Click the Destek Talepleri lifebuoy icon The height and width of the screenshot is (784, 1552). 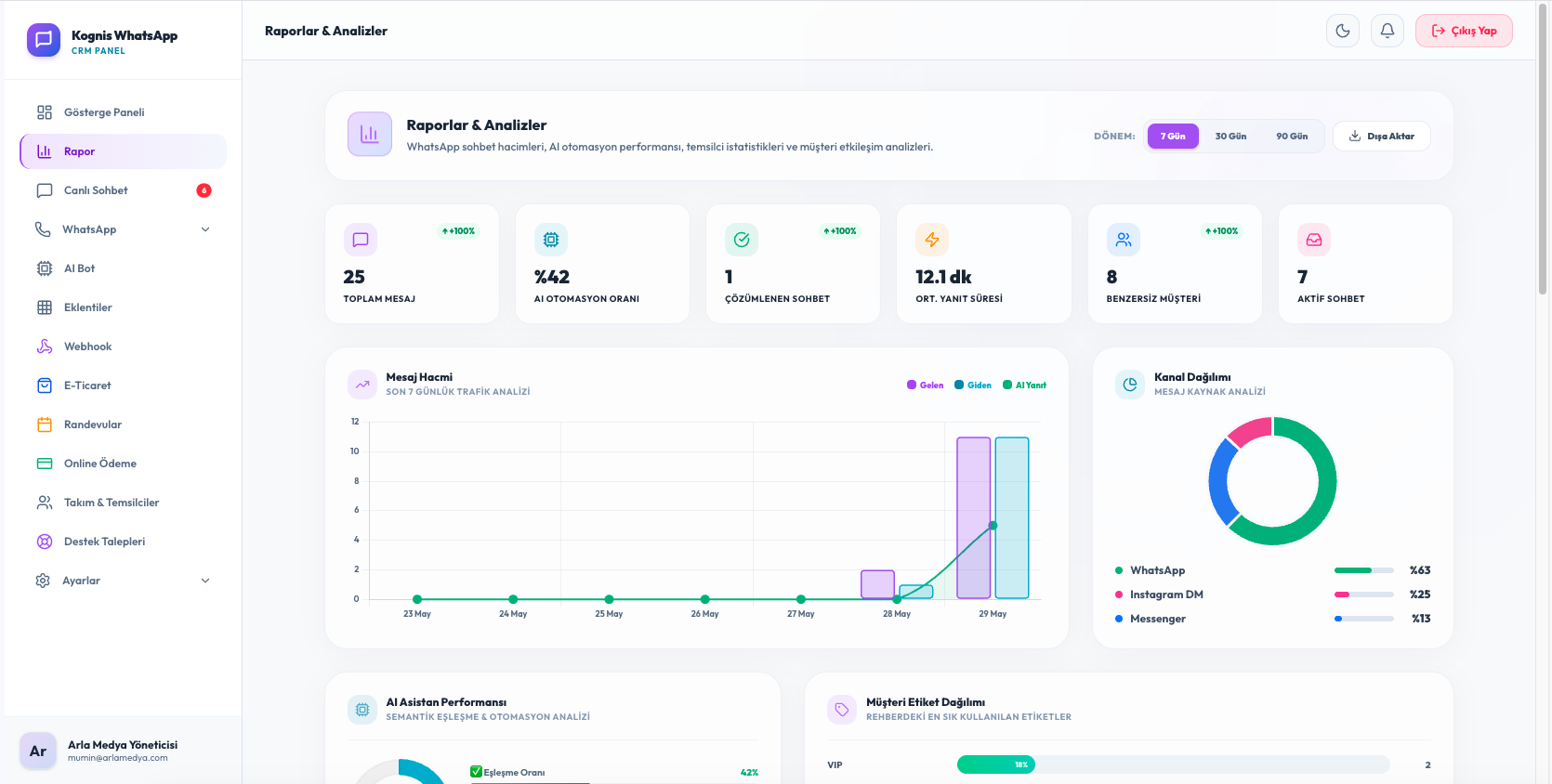[x=45, y=542]
